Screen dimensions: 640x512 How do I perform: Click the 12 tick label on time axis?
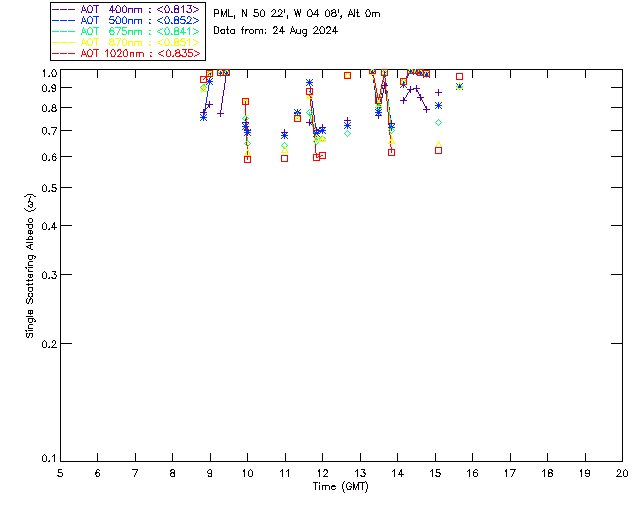322,473
